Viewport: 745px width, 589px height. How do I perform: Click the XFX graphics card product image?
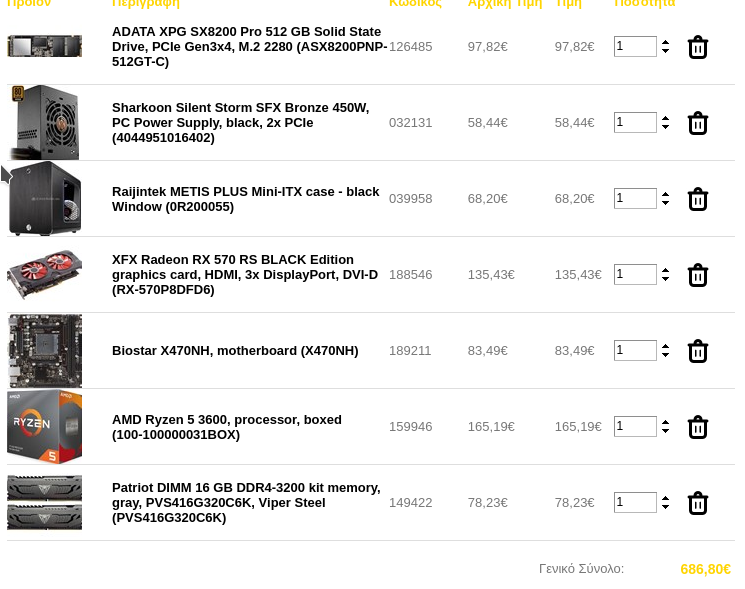pos(44,275)
